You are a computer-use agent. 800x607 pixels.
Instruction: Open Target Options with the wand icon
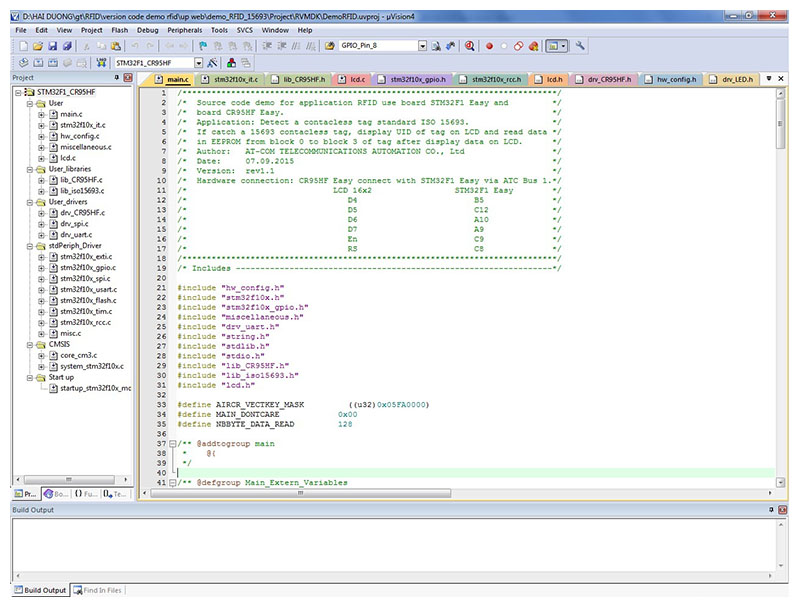click(x=213, y=62)
